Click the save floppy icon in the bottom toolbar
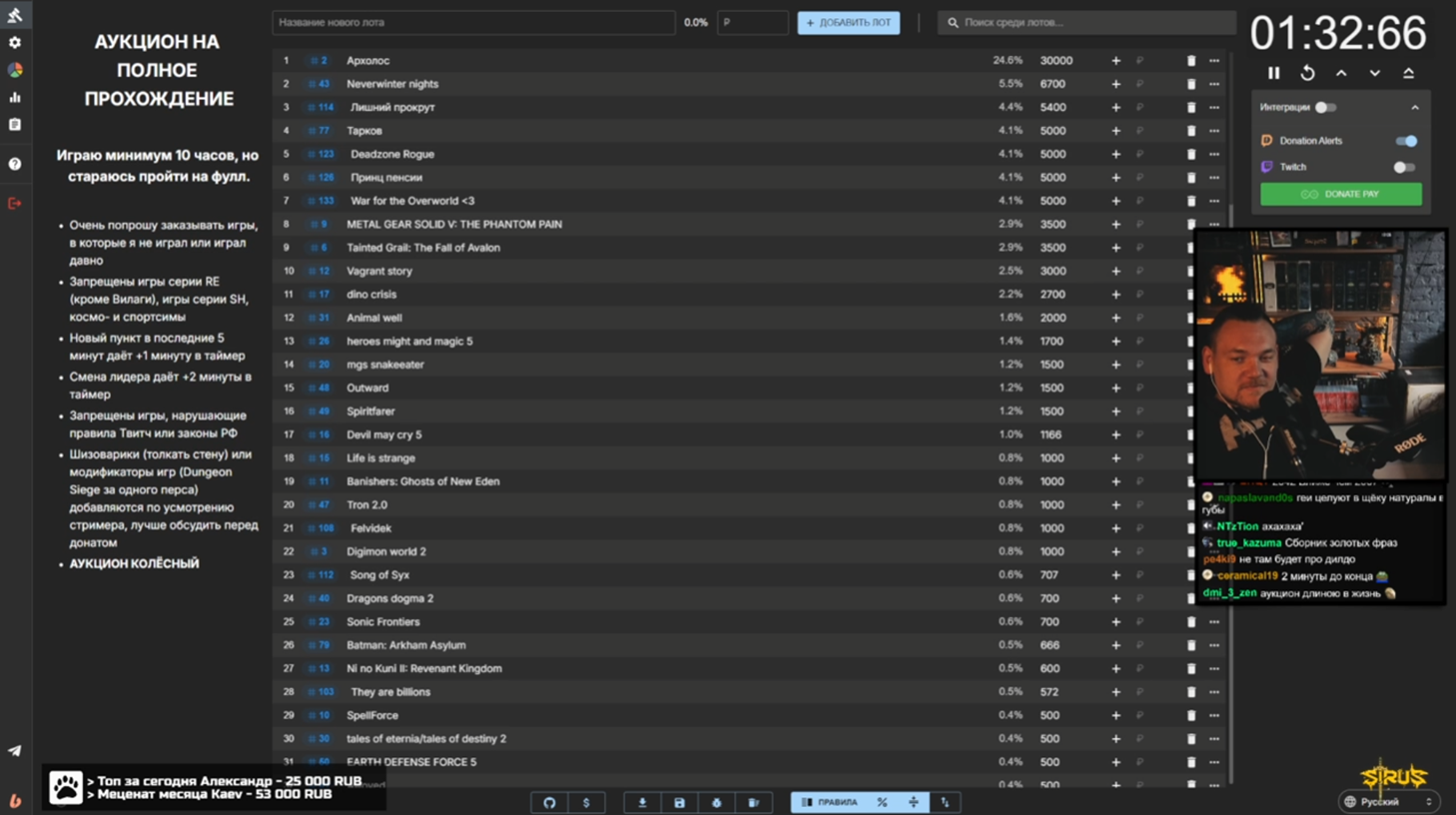 (679, 802)
